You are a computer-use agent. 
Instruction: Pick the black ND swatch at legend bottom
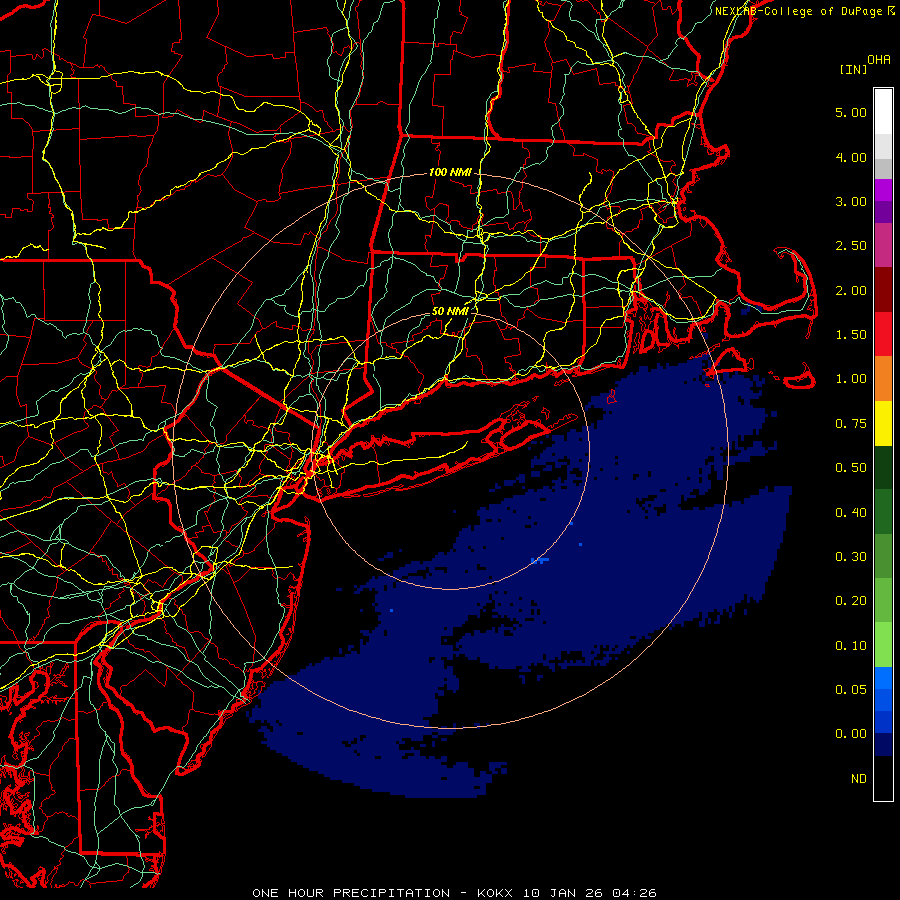[883, 778]
